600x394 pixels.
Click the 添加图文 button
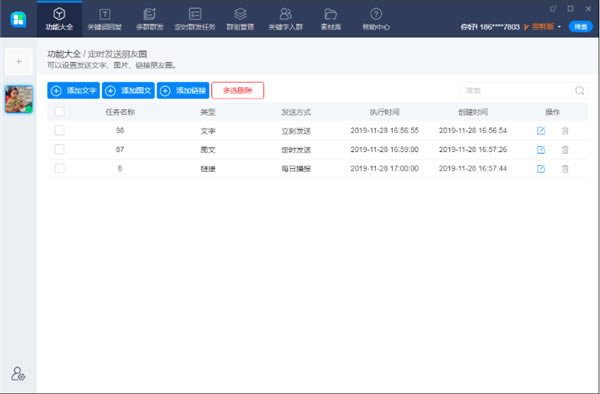tap(128, 90)
